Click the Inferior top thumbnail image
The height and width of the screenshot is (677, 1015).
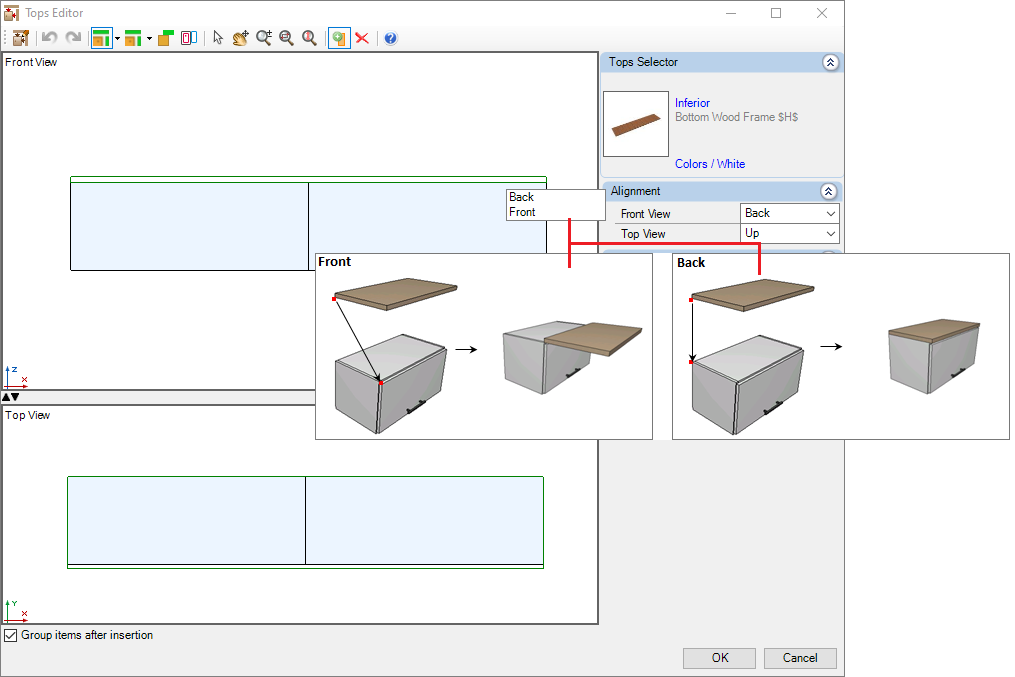[x=636, y=124]
